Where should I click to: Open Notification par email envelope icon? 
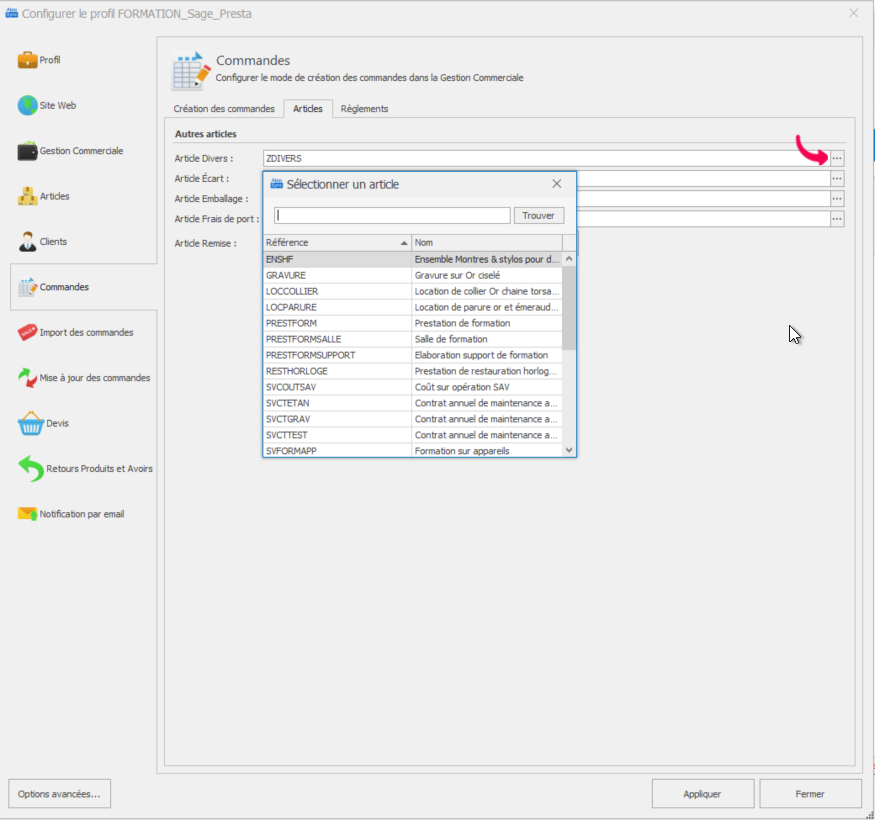(27, 514)
